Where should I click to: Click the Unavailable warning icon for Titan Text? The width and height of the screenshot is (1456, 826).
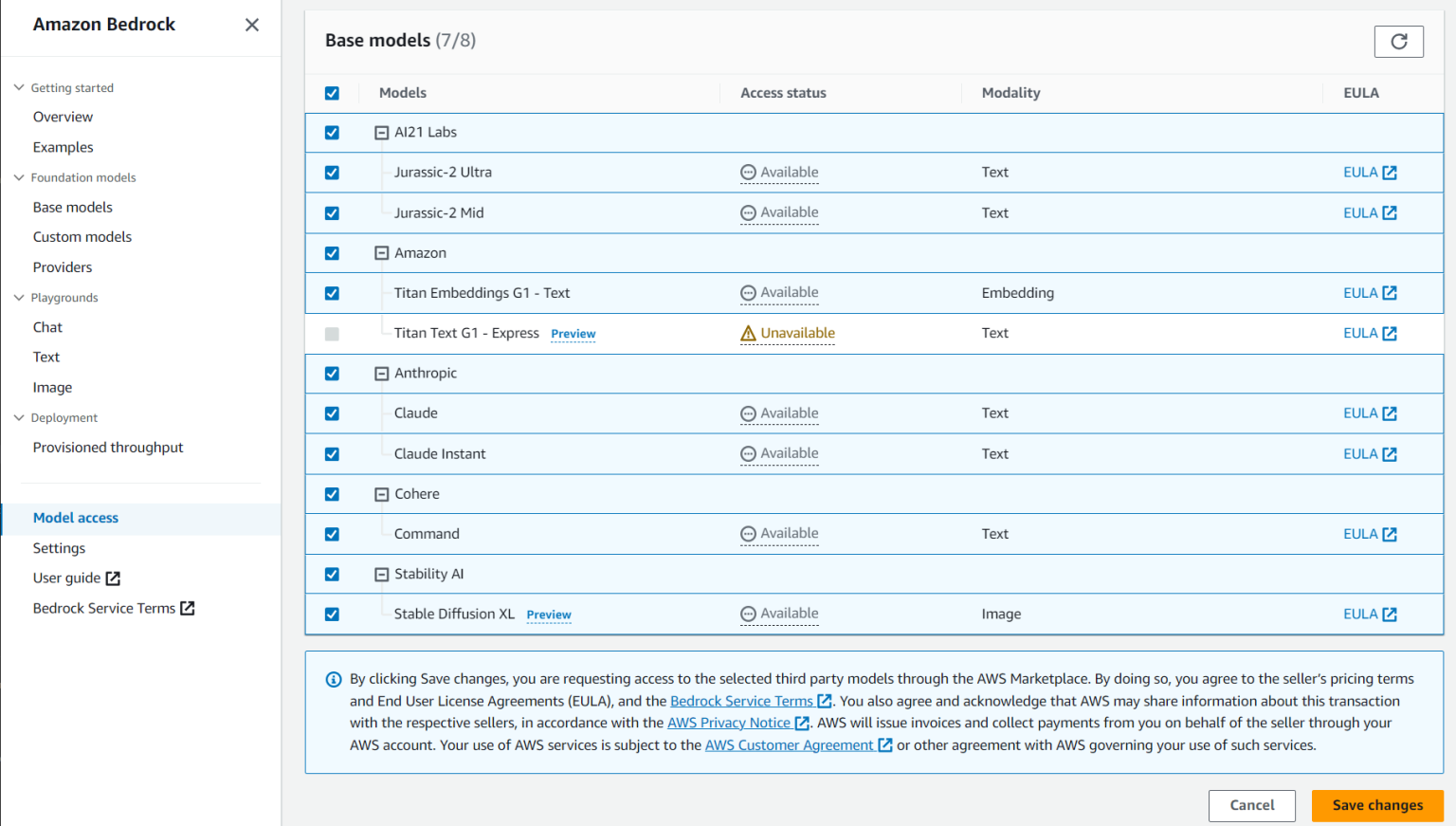coord(748,333)
